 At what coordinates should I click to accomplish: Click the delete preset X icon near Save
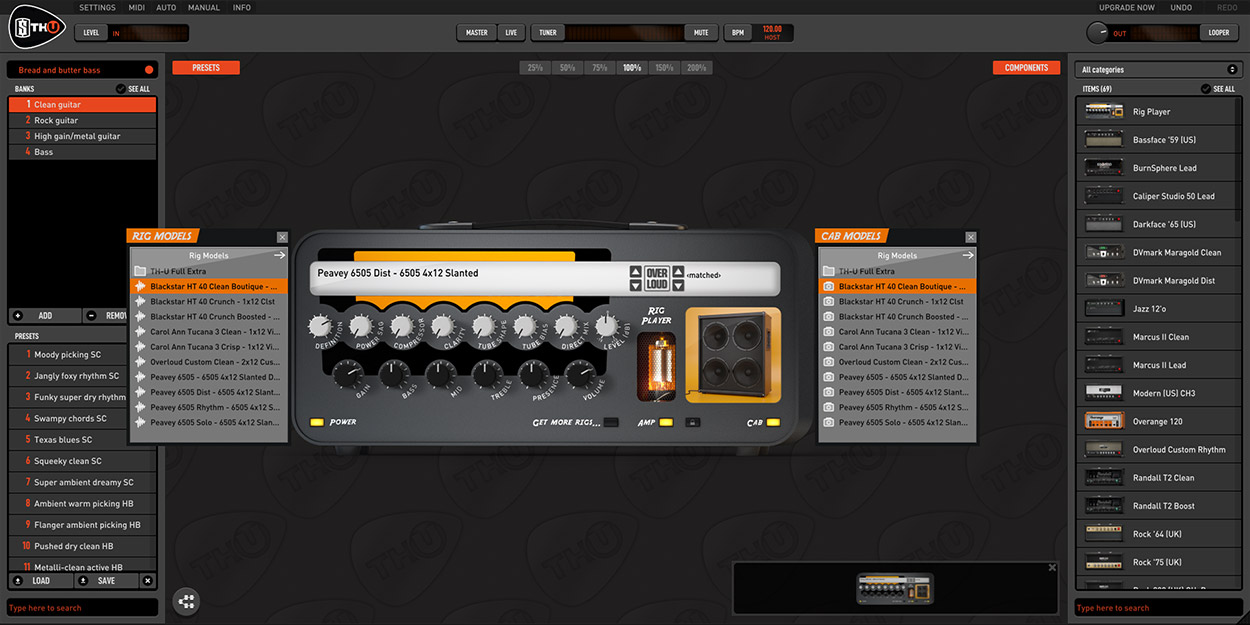point(148,580)
